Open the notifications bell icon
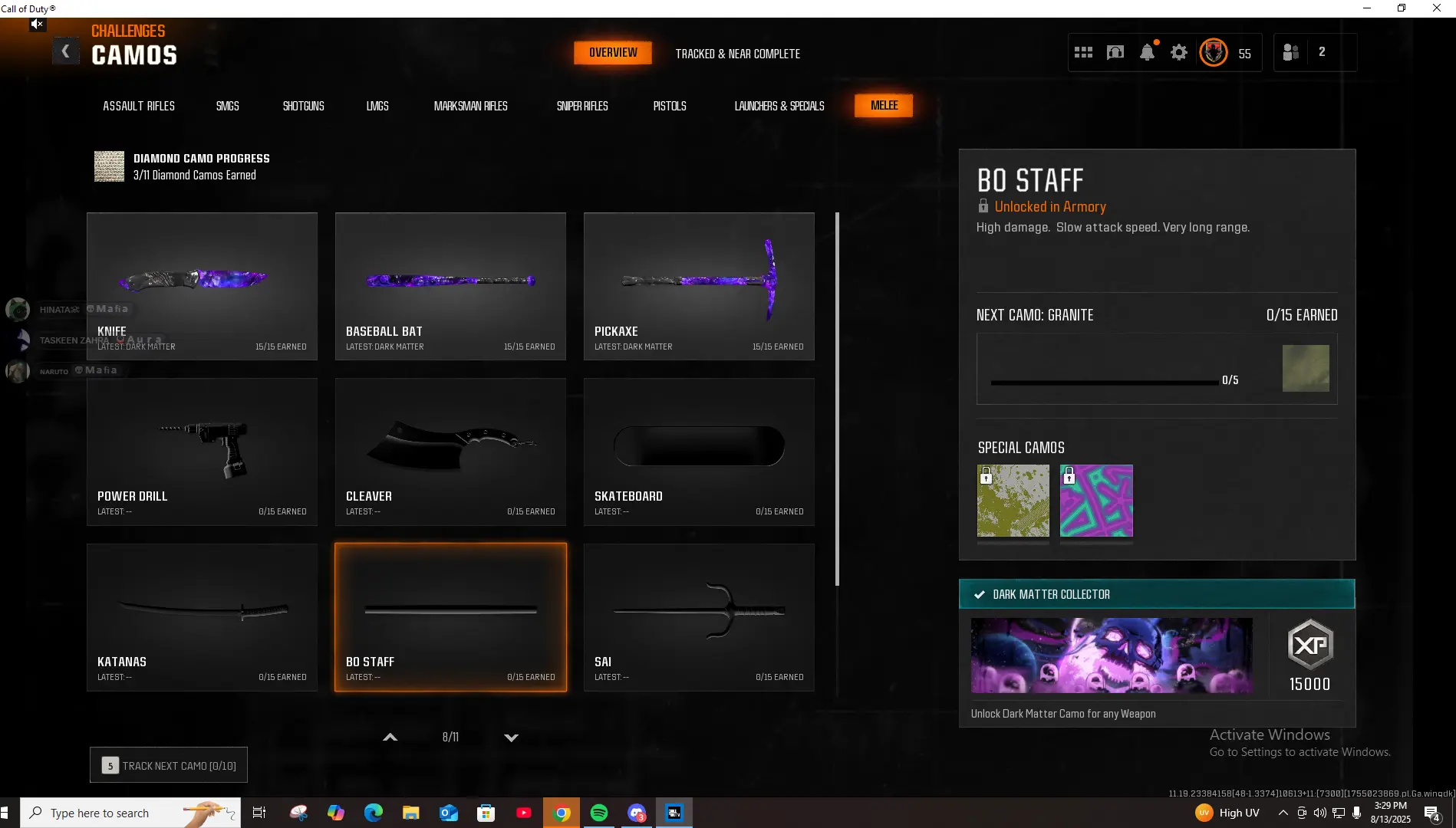This screenshot has width=1456, height=828. pos(1147,53)
